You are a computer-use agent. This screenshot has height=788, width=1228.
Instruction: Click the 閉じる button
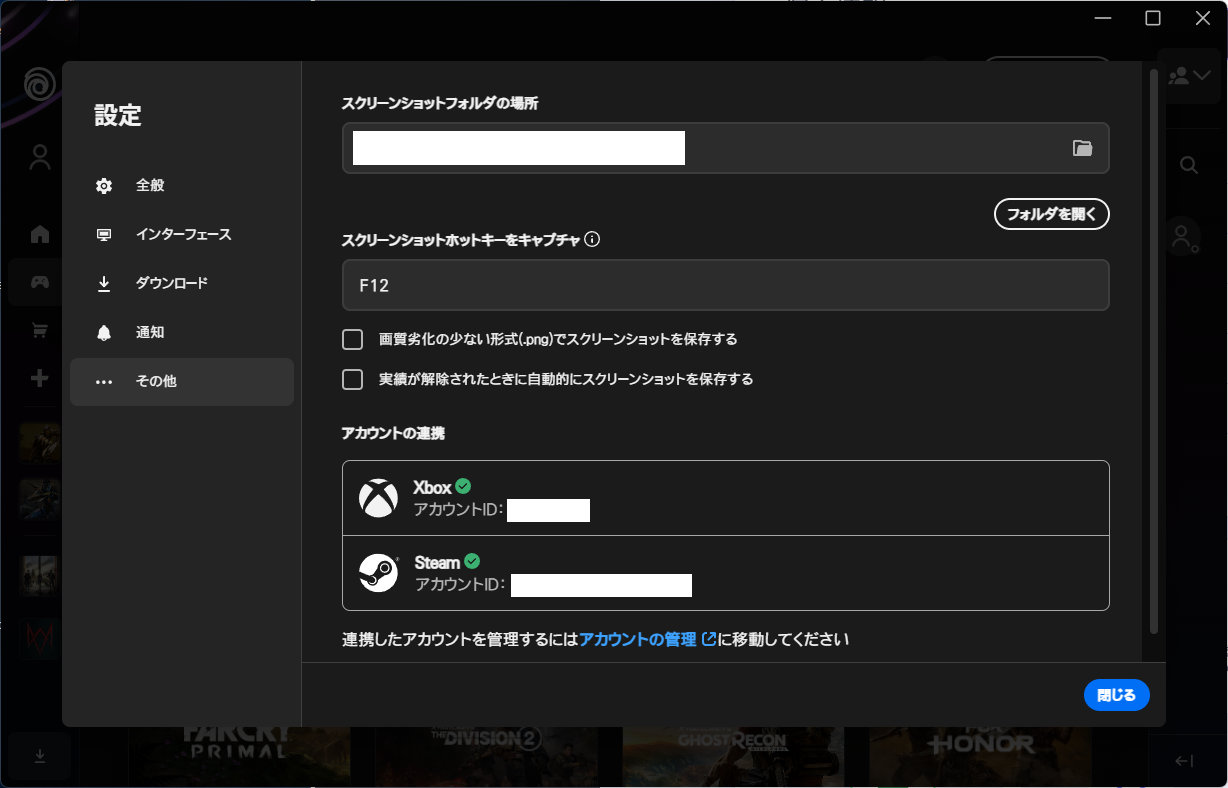1116,695
